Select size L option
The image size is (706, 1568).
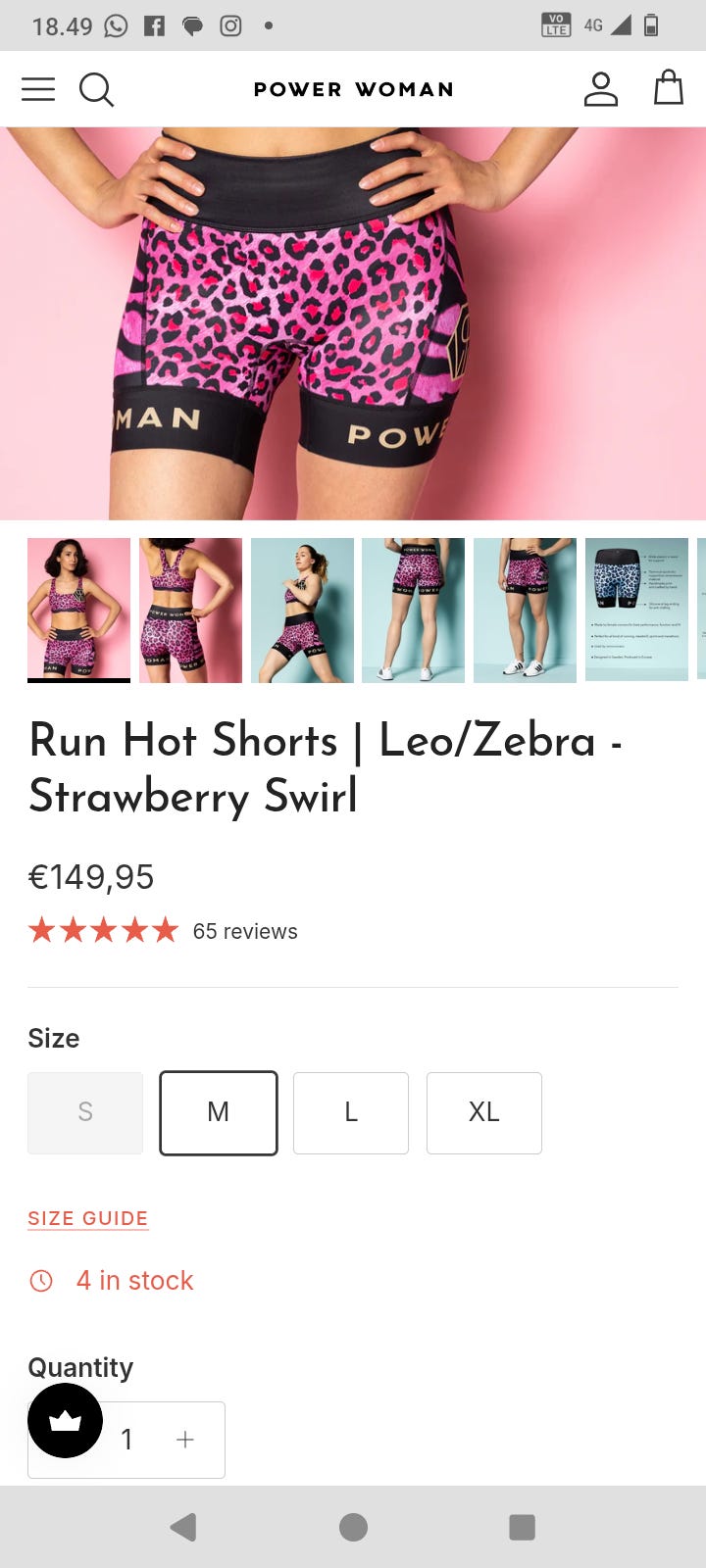click(x=351, y=1112)
